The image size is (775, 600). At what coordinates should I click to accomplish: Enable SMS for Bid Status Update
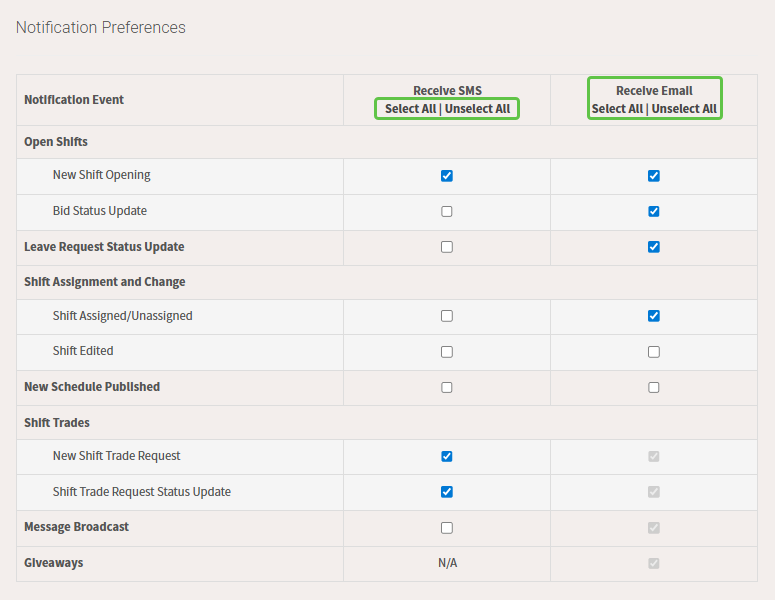[447, 212]
